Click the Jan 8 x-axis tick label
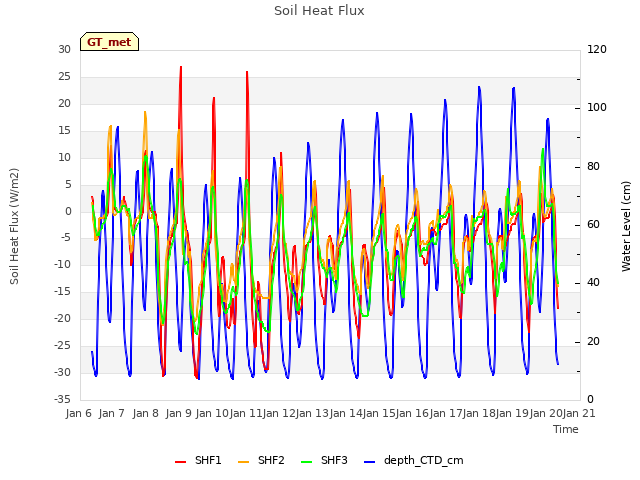 pyautogui.click(x=145, y=413)
